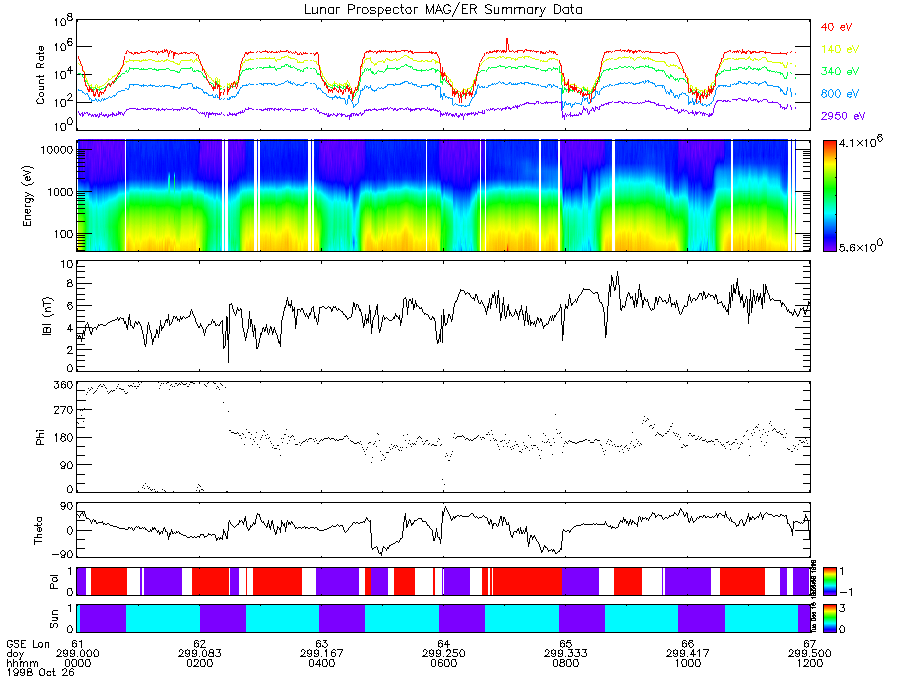Click the plot title Lunar Prospector MAG/ER Summary Data
Screen dimensions: 900x700
(x=444, y=9)
